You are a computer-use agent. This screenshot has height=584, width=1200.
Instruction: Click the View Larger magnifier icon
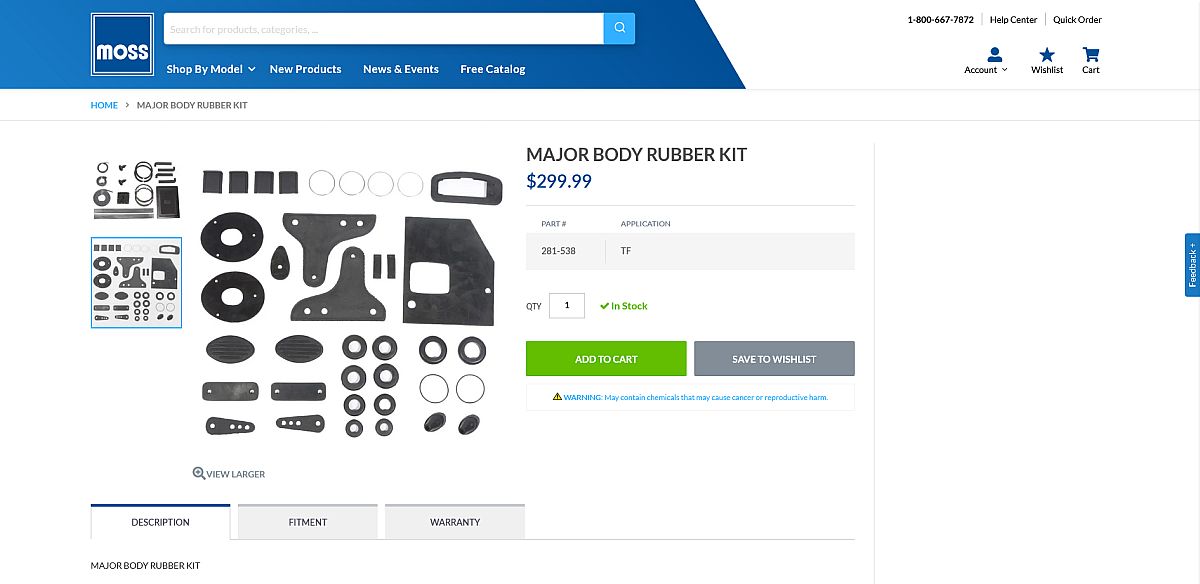(x=198, y=473)
